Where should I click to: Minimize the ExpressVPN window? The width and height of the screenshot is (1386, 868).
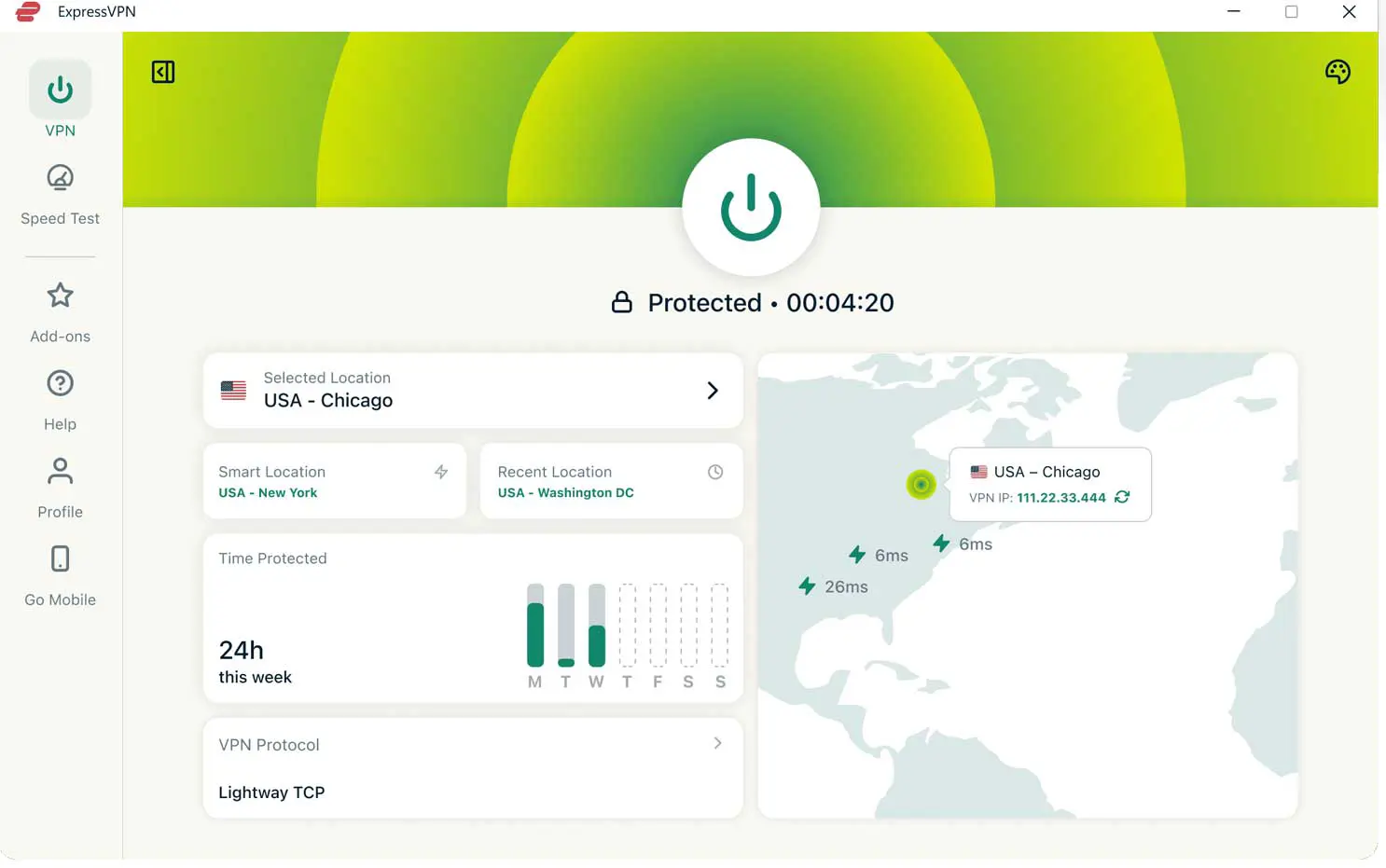point(1233,11)
